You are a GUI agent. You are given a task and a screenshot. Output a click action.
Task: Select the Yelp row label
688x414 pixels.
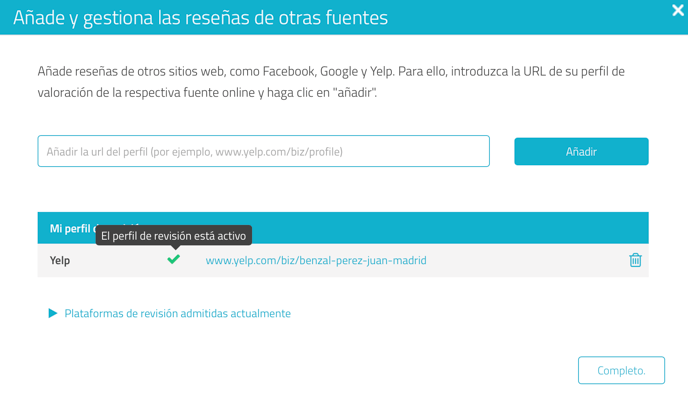pyautogui.click(x=60, y=261)
